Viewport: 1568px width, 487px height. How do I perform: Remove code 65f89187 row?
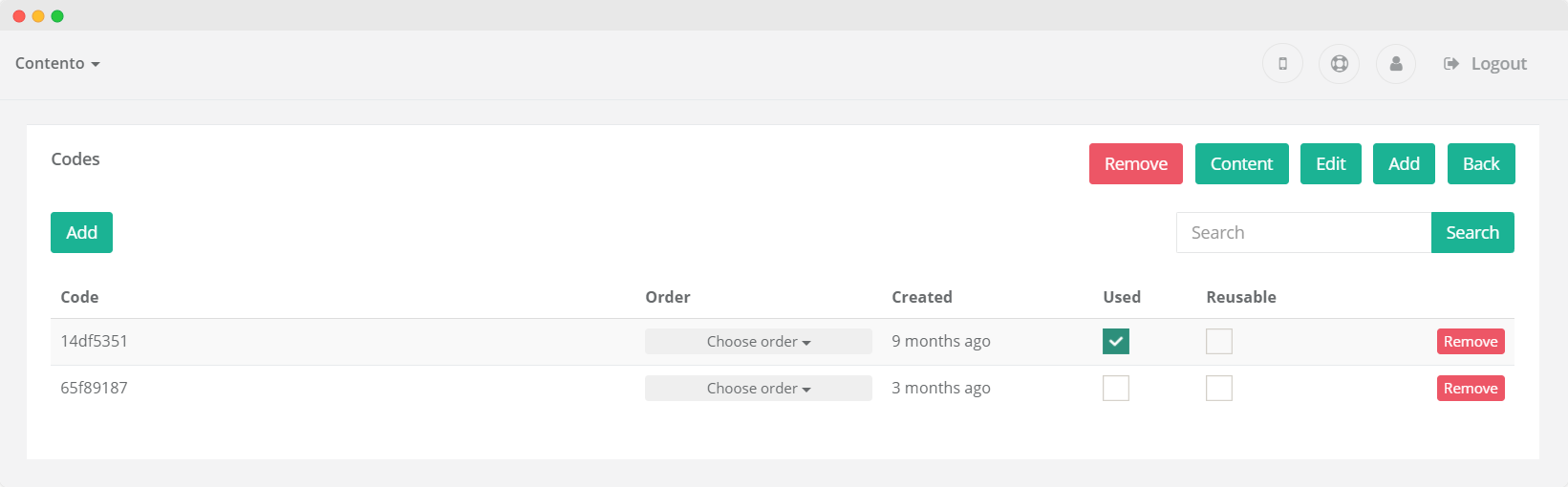tap(1471, 389)
